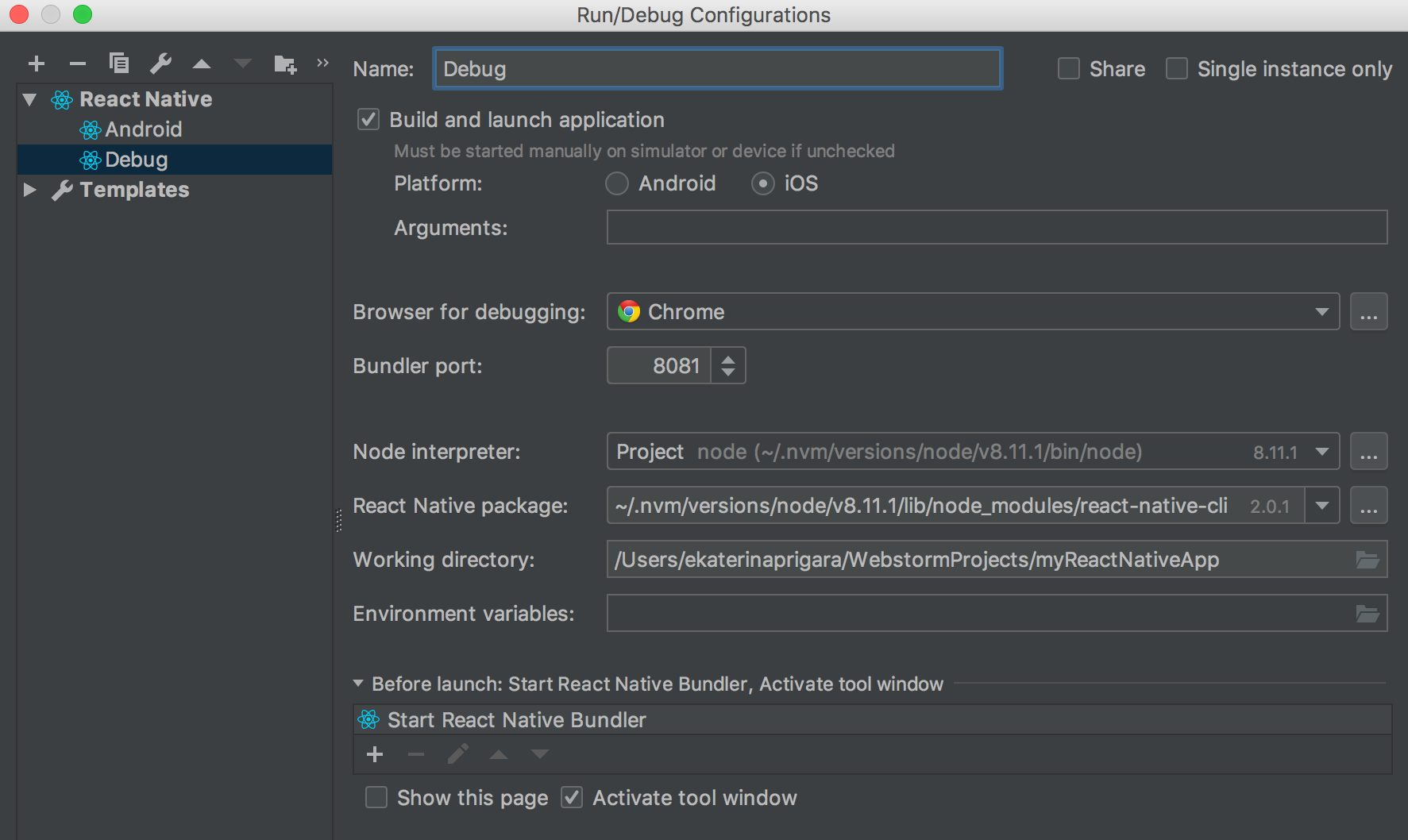The height and width of the screenshot is (840, 1408).
Task: Browse node interpreters ellipsis button
Action: coord(1369,451)
